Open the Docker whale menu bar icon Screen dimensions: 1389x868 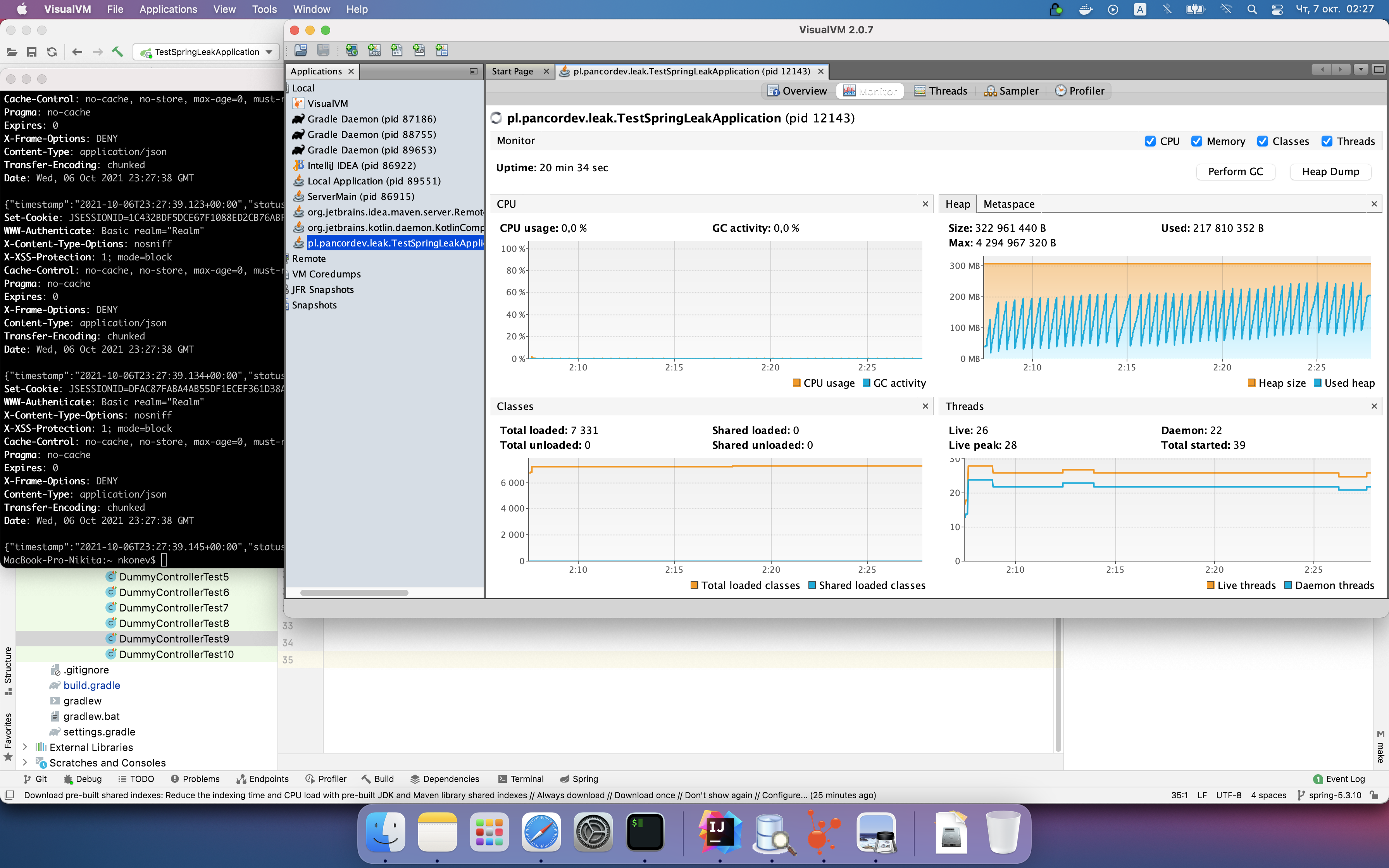pos(1086,9)
